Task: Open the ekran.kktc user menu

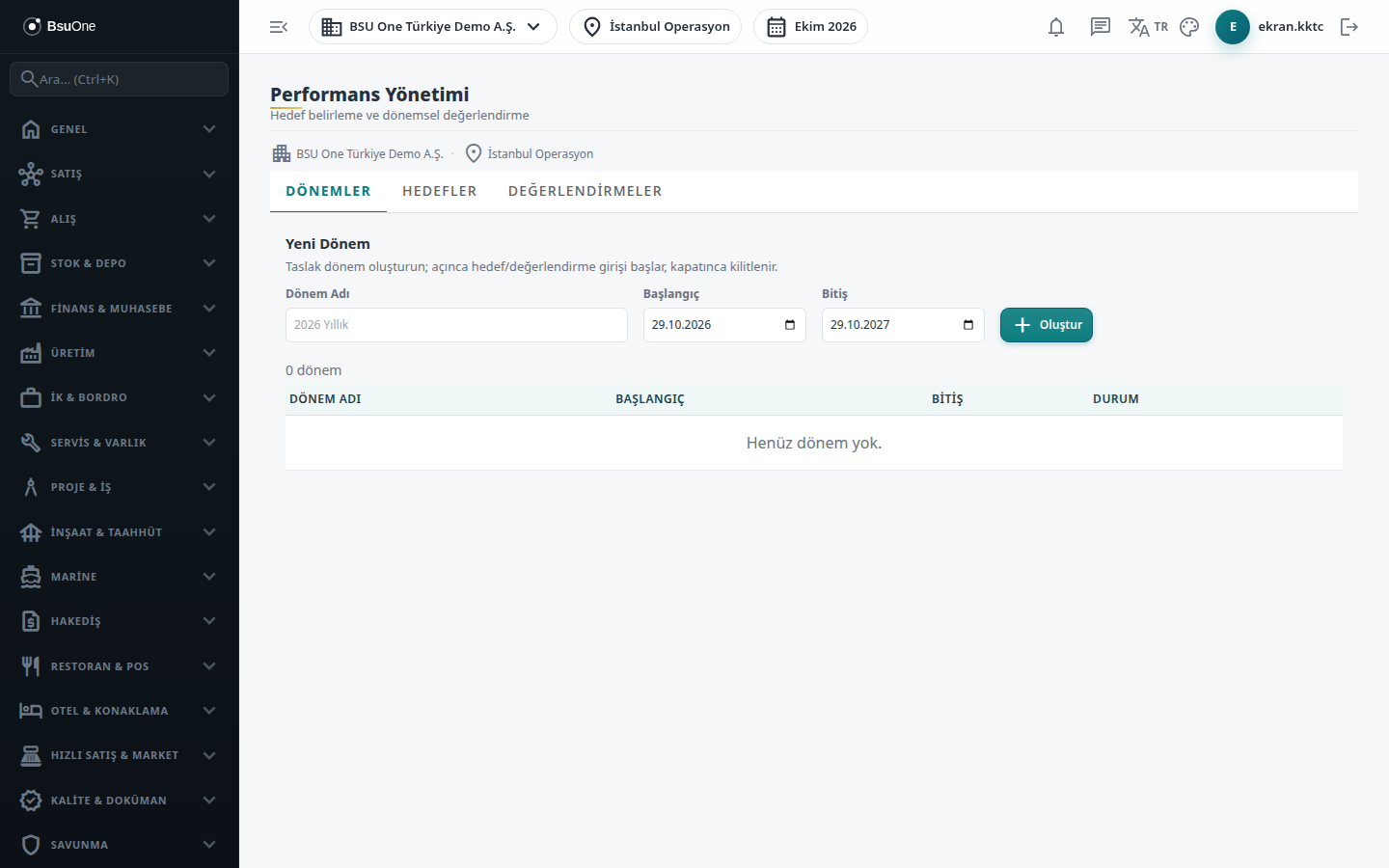Action: tap(1291, 27)
